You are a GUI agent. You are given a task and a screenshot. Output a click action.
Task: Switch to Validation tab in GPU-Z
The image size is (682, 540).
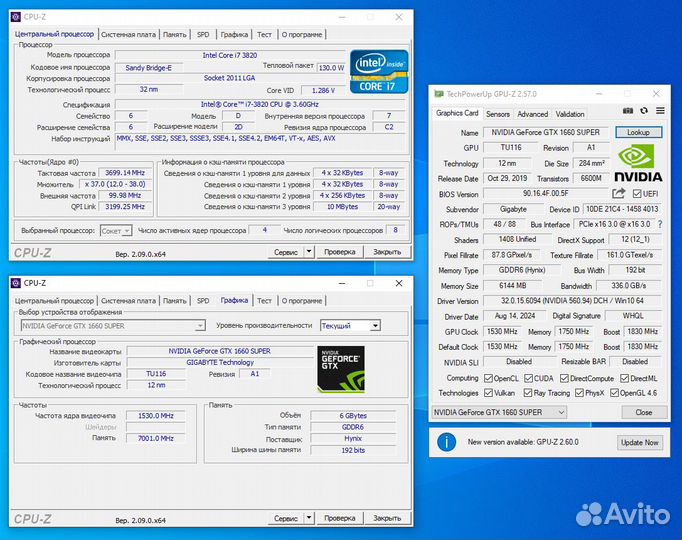pos(570,114)
